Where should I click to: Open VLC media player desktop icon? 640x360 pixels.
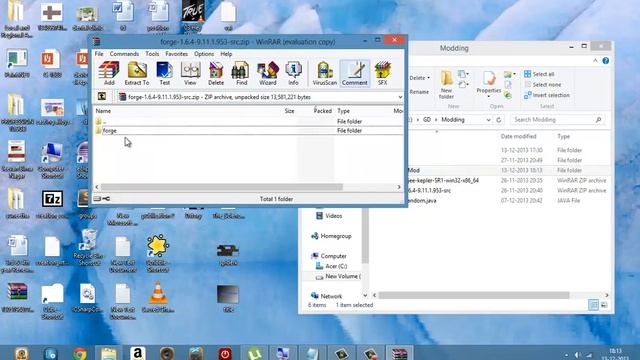(x=158, y=297)
